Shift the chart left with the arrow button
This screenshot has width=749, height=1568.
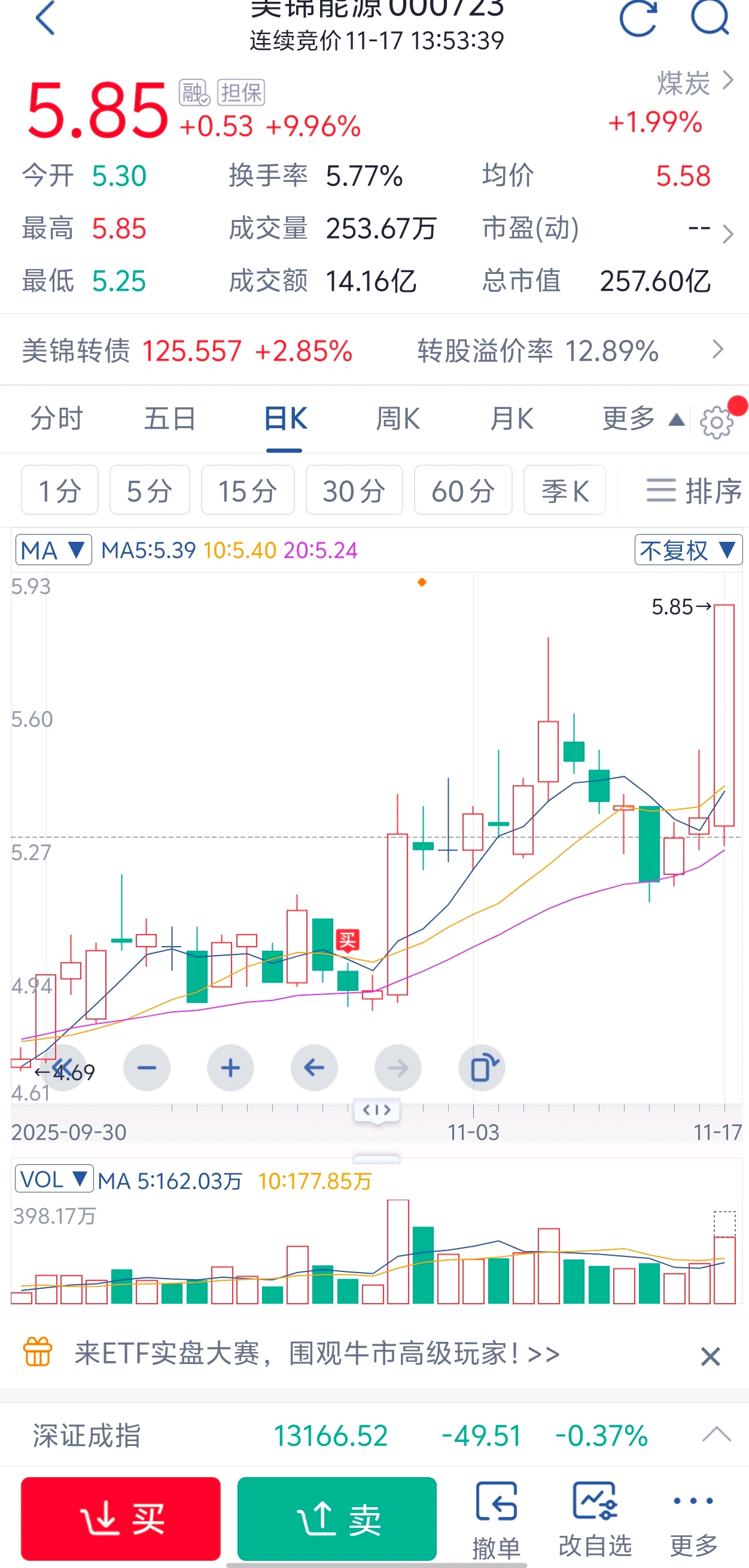(314, 1067)
